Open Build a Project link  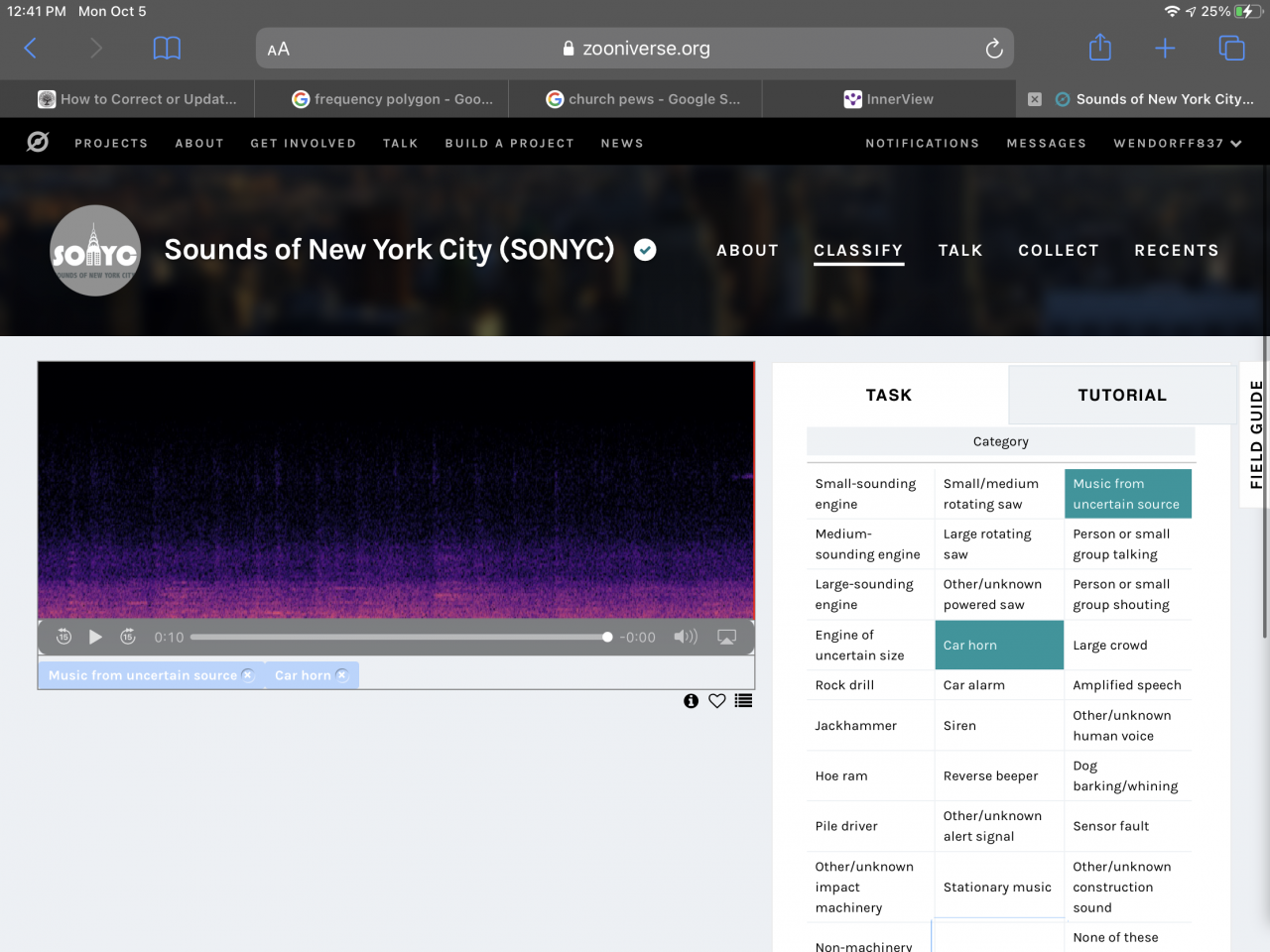(510, 144)
